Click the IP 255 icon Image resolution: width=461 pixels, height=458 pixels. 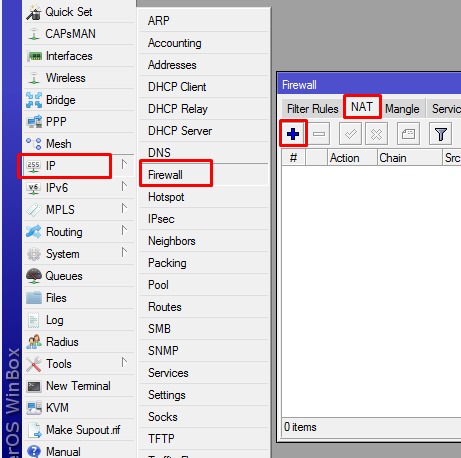pyautogui.click(x=34, y=166)
